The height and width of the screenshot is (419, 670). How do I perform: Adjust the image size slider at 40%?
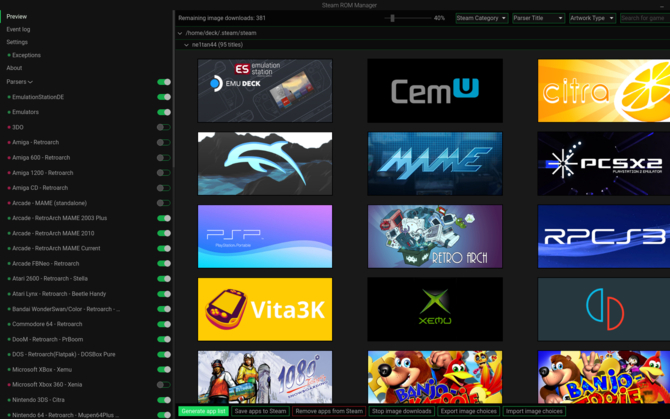point(392,18)
